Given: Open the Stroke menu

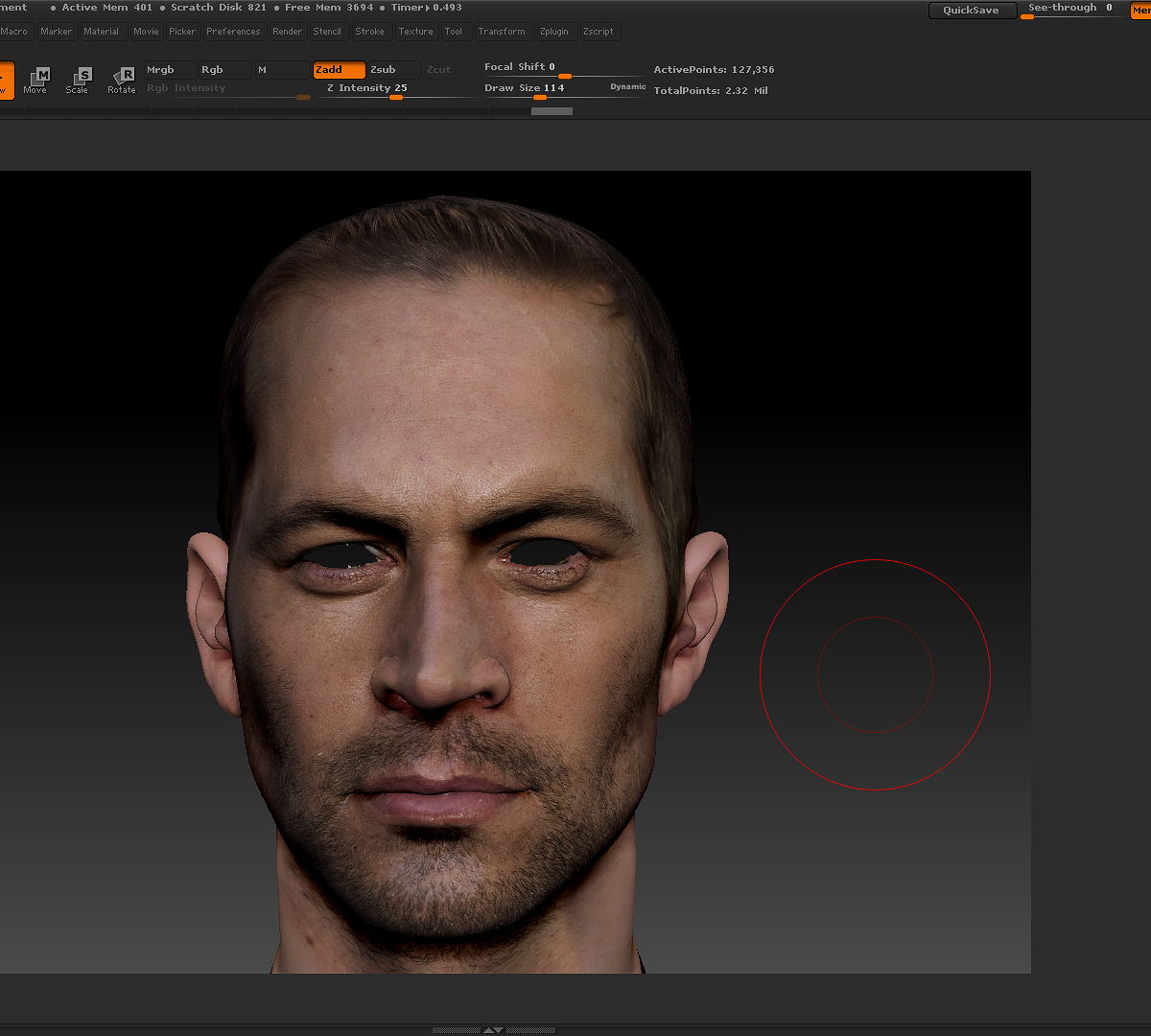Looking at the screenshot, I should click(x=370, y=32).
